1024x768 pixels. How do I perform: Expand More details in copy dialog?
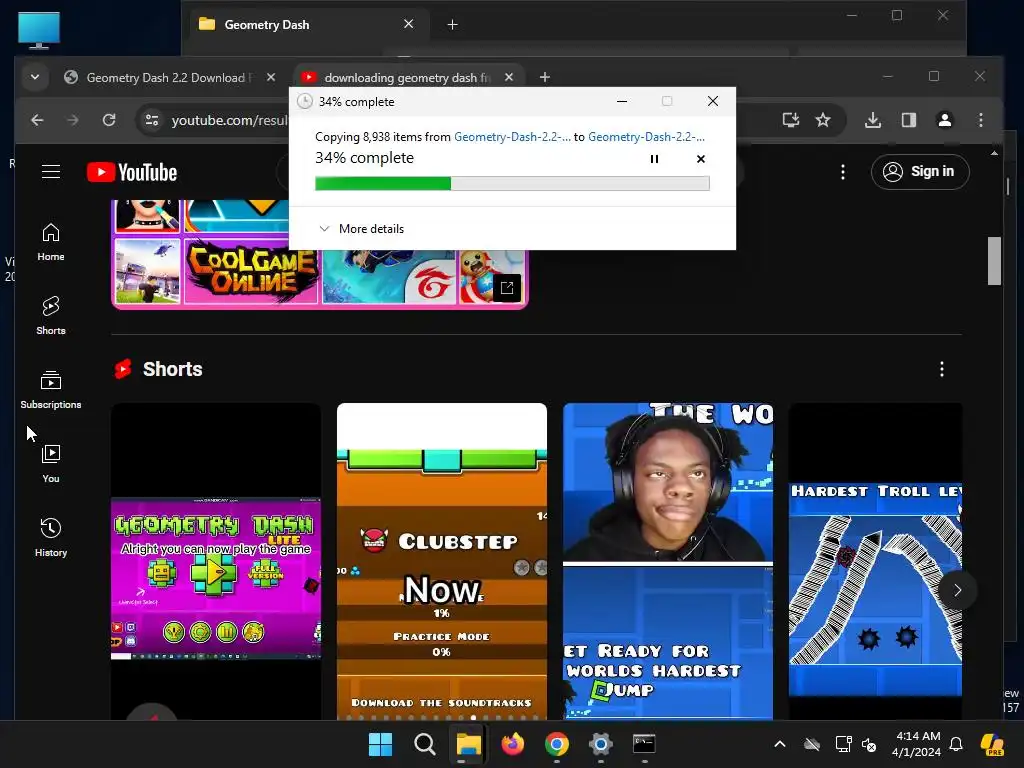(361, 229)
